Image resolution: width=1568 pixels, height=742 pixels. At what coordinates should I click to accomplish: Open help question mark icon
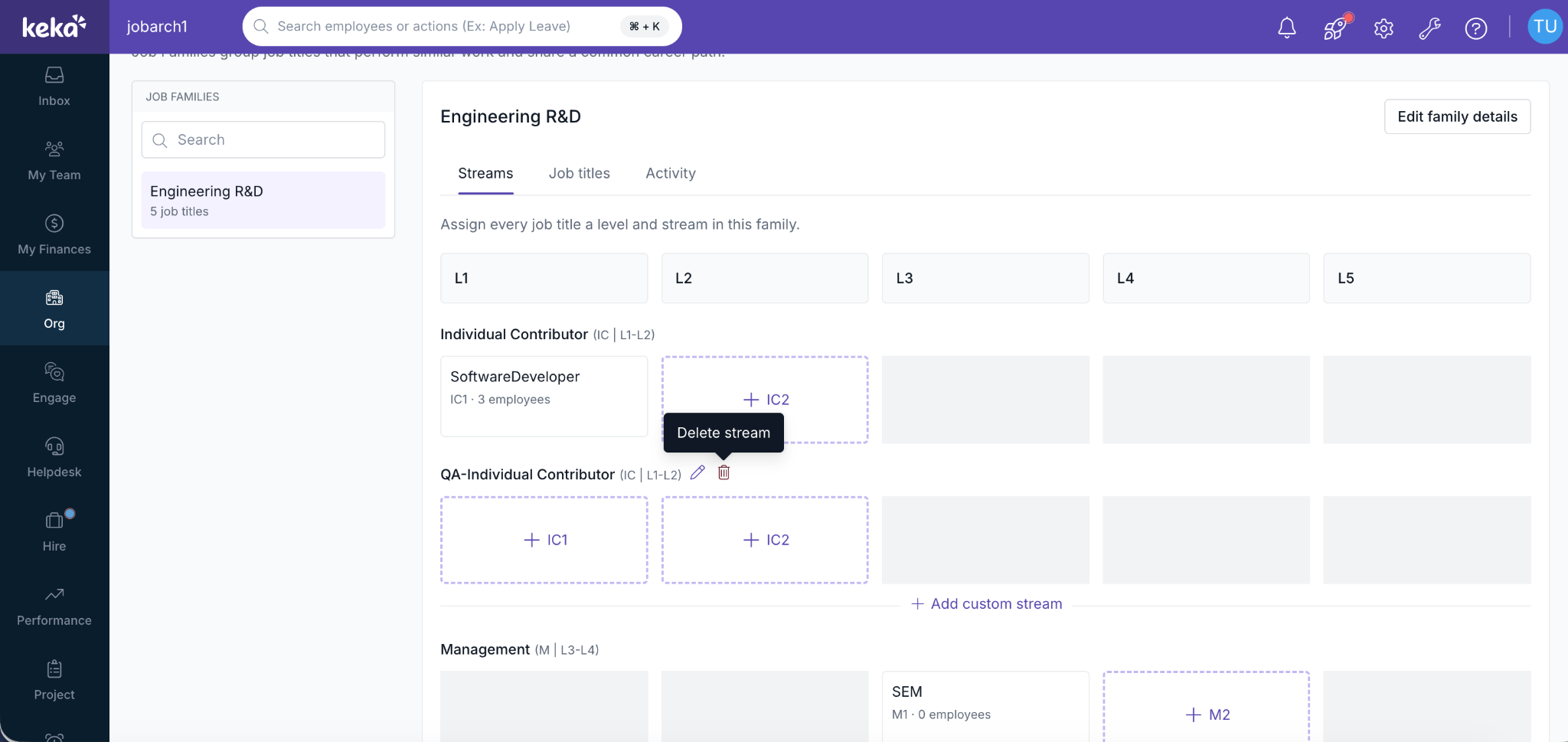[x=1476, y=28]
